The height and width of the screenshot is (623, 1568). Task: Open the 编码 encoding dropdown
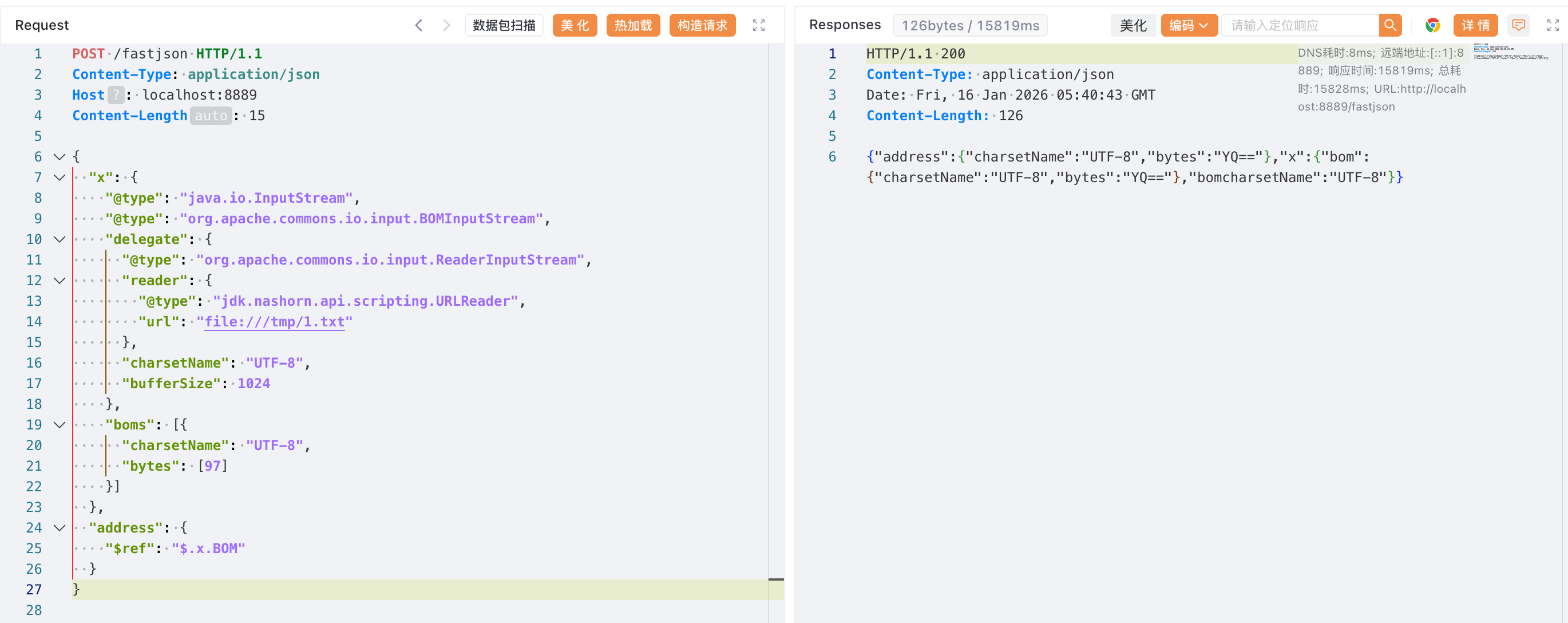pos(1188,25)
